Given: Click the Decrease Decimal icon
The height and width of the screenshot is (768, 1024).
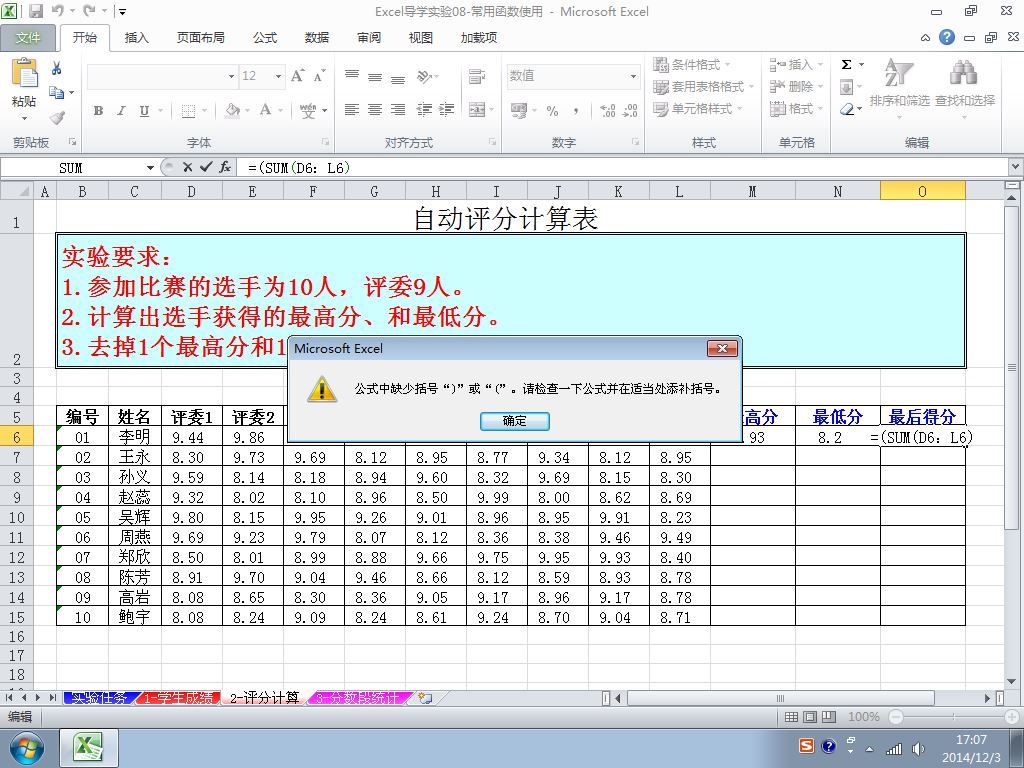Looking at the screenshot, I should click(630, 111).
